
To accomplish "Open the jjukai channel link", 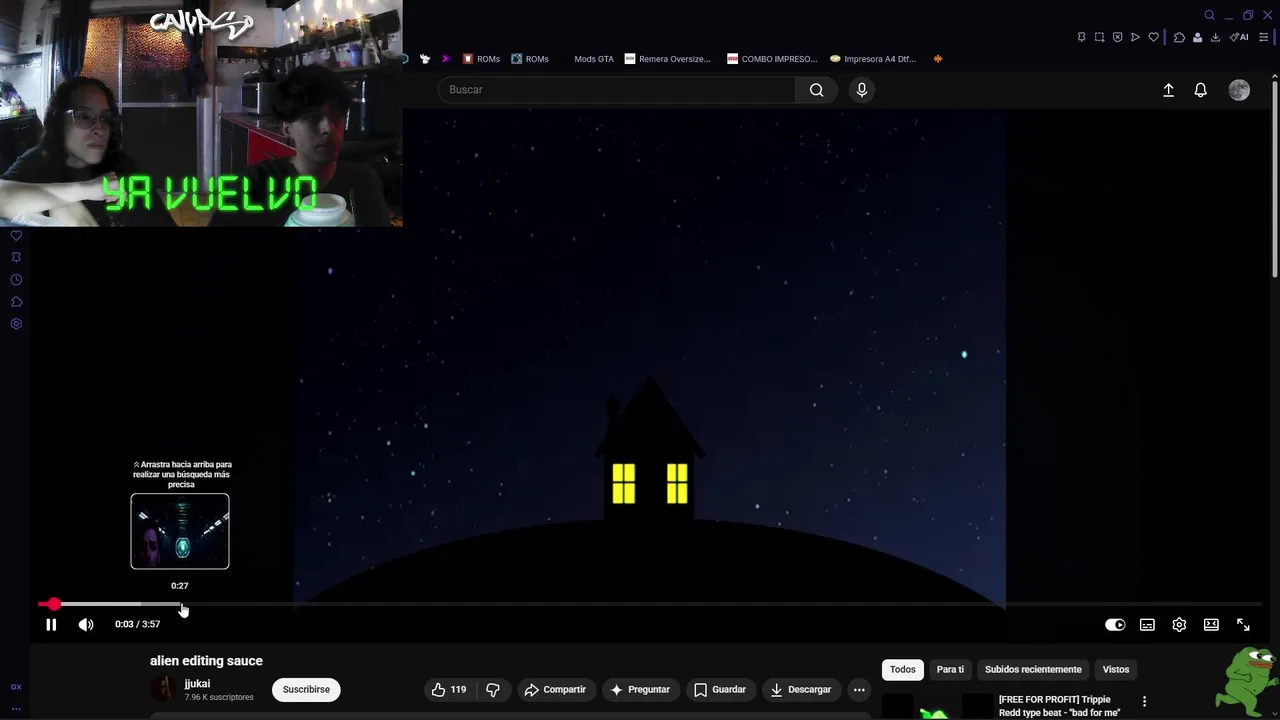I will tap(197, 684).
